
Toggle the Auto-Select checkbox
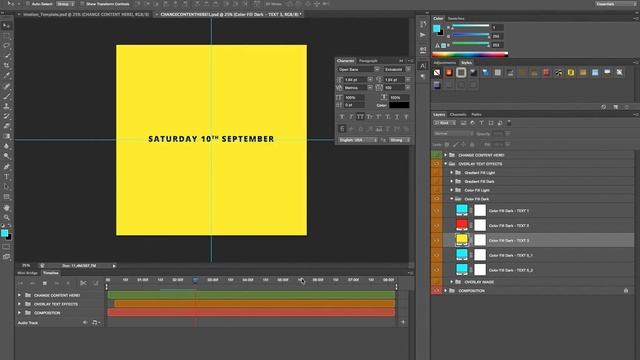pyautogui.click(x=27, y=4)
